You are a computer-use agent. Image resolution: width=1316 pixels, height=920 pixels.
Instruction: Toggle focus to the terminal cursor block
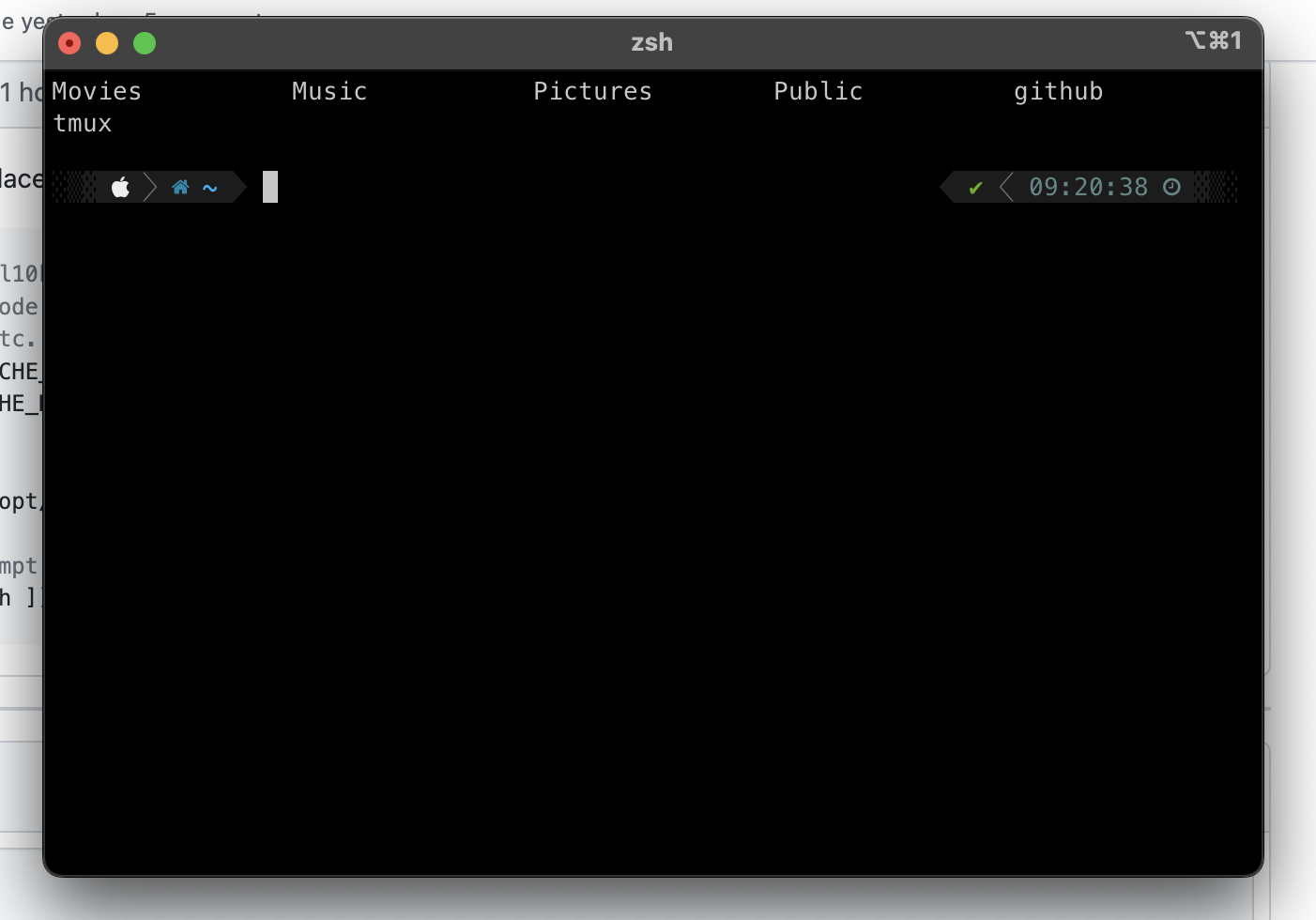point(270,187)
